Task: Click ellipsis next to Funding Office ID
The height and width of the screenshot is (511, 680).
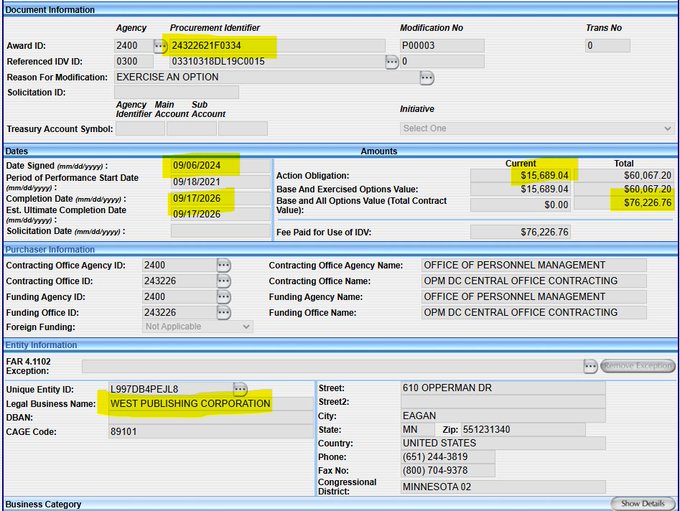Action: [x=224, y=313]
